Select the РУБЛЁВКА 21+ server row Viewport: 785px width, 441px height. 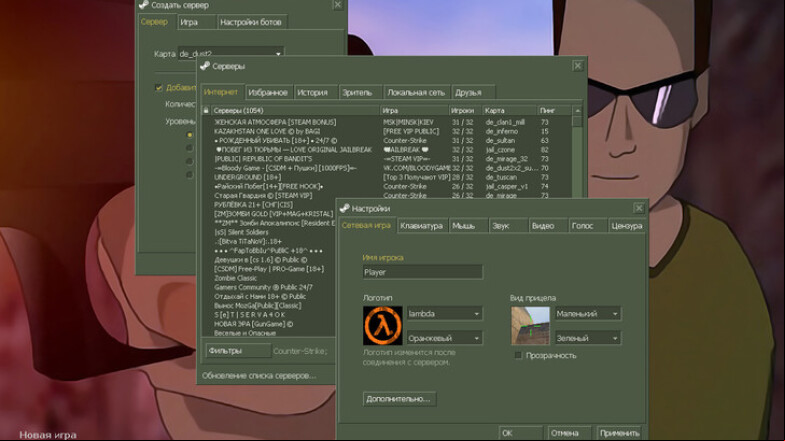pos(269,205)
